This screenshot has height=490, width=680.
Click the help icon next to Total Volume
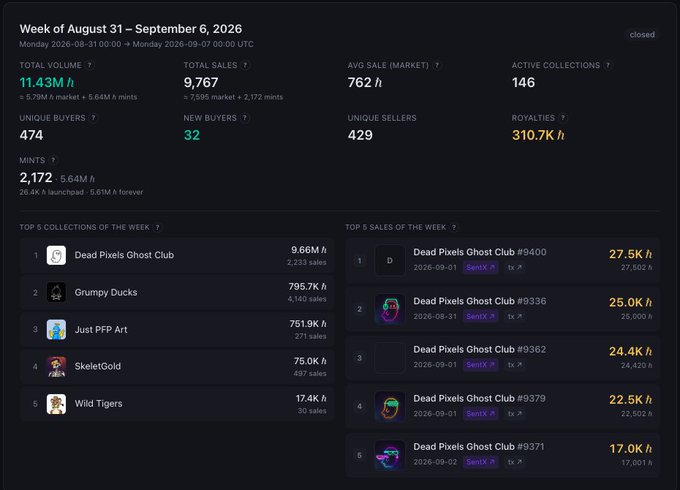[x=90, y=65]
